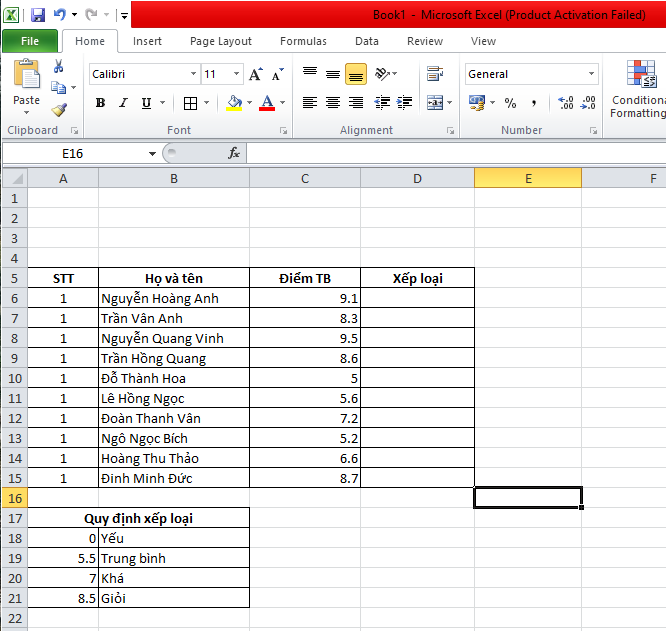This screenshot has width=666, height=631.
Task: Apply Comma Style format
Action: pyautogui.click(x=534, y=103)
